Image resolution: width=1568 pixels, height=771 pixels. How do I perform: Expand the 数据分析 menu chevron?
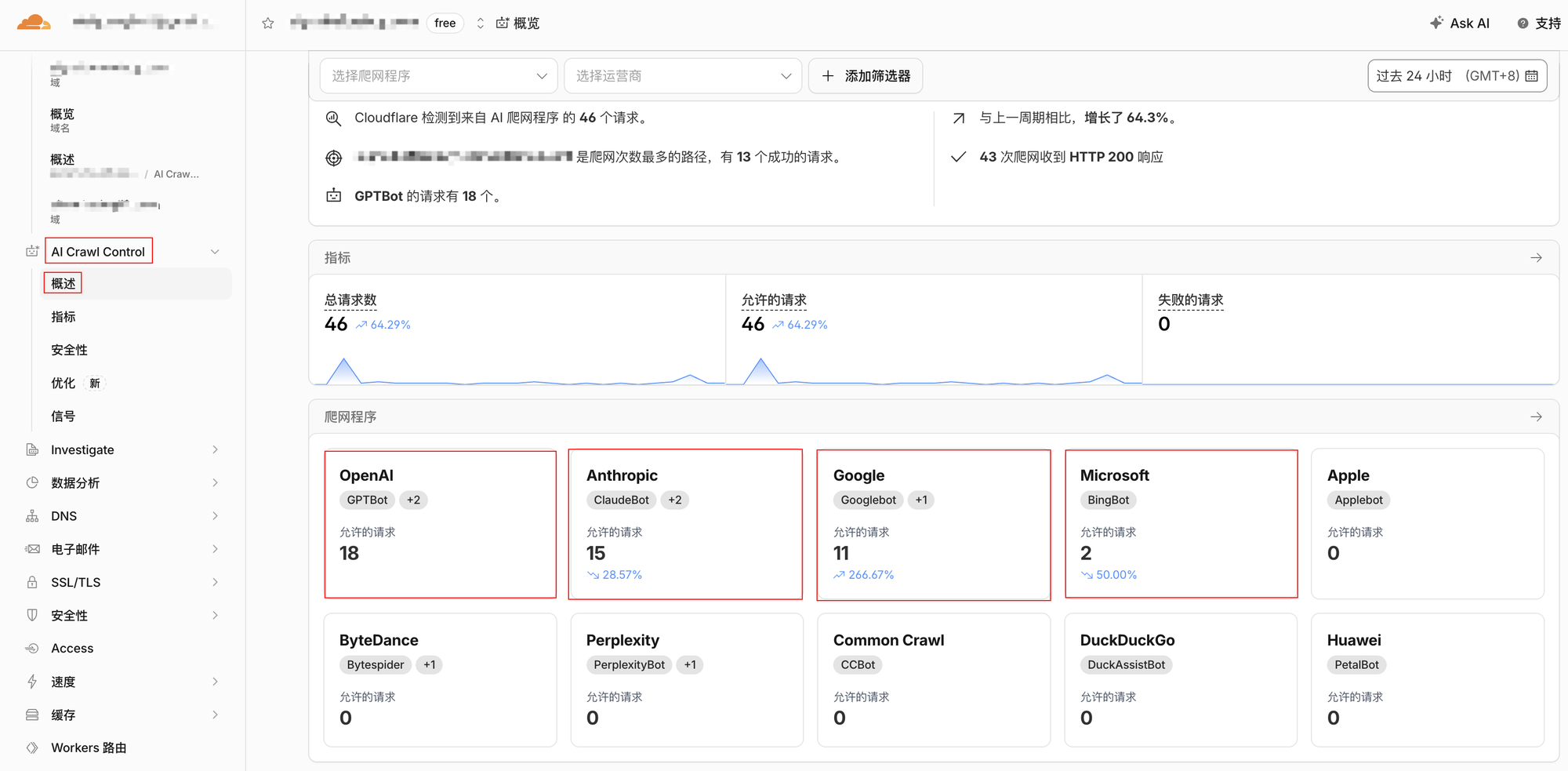tap(215, 482)
